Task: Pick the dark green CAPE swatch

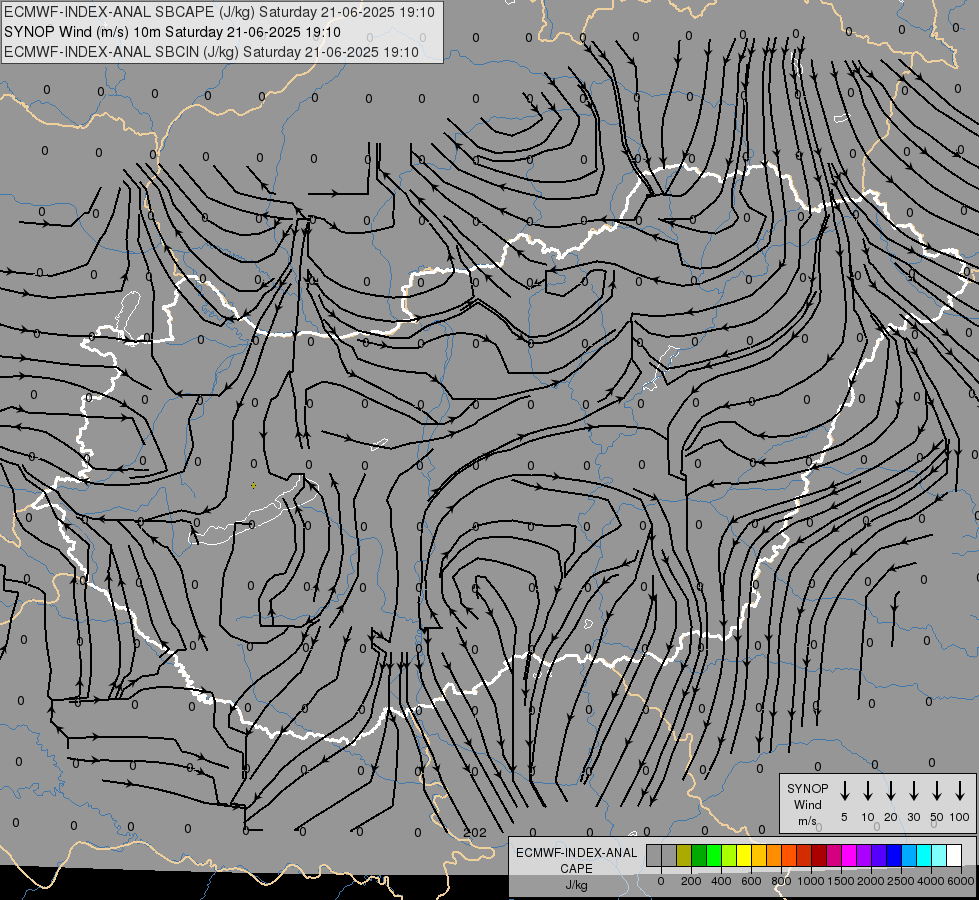Action: pyautogui.click(x=699, y=856)
